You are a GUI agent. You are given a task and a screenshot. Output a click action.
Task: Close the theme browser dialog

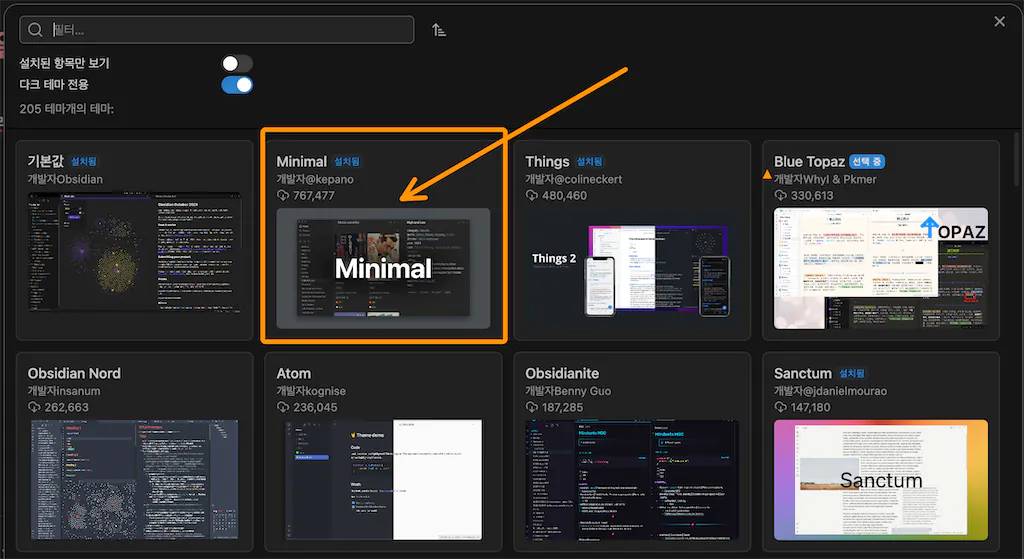[999, 21]
